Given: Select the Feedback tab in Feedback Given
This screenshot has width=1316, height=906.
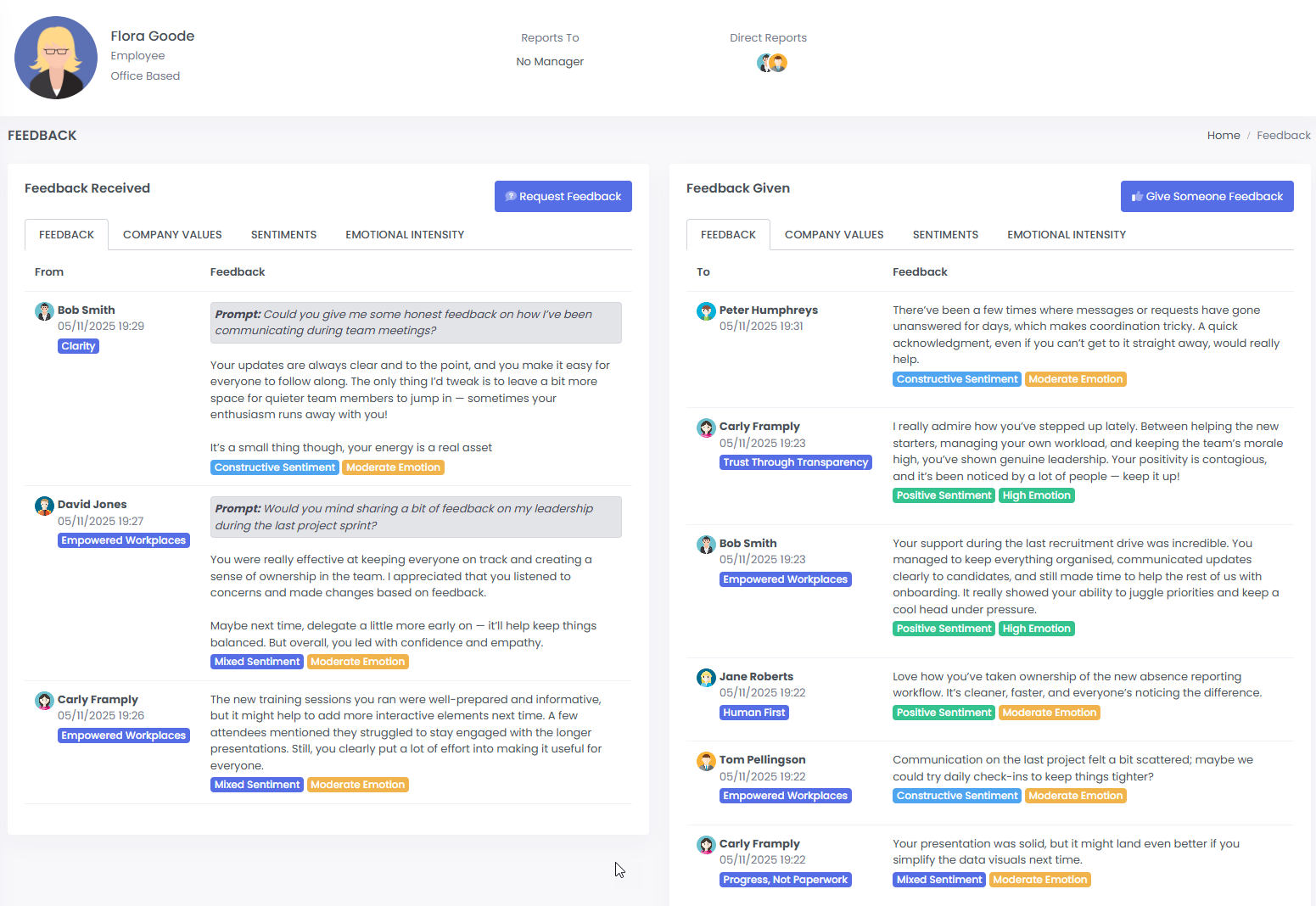Looking at the screenshot, I should click(x=728, y=235).
